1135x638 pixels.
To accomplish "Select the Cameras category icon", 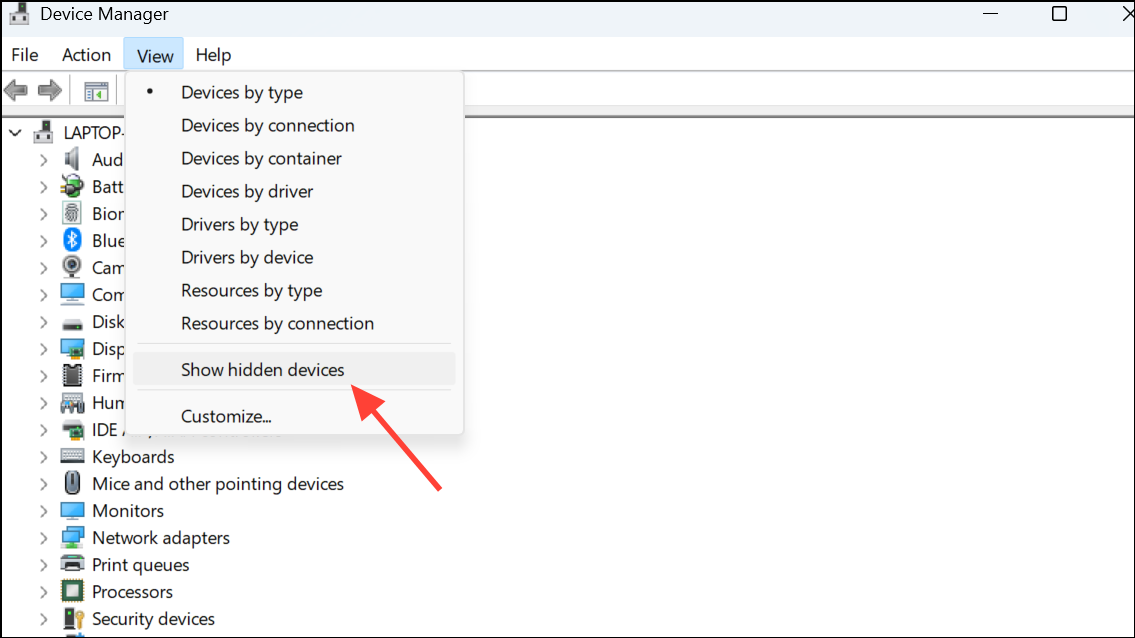I will tap(73, 267).
